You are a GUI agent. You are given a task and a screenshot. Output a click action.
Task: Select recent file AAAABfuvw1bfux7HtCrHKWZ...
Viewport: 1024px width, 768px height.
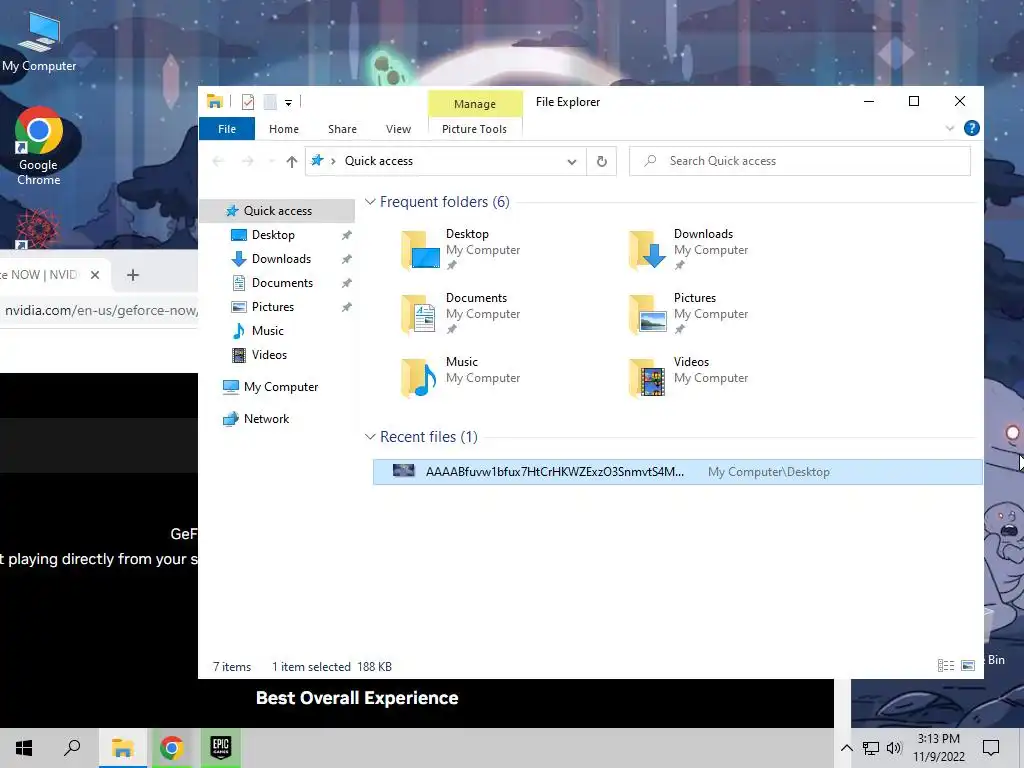point(677,472)
